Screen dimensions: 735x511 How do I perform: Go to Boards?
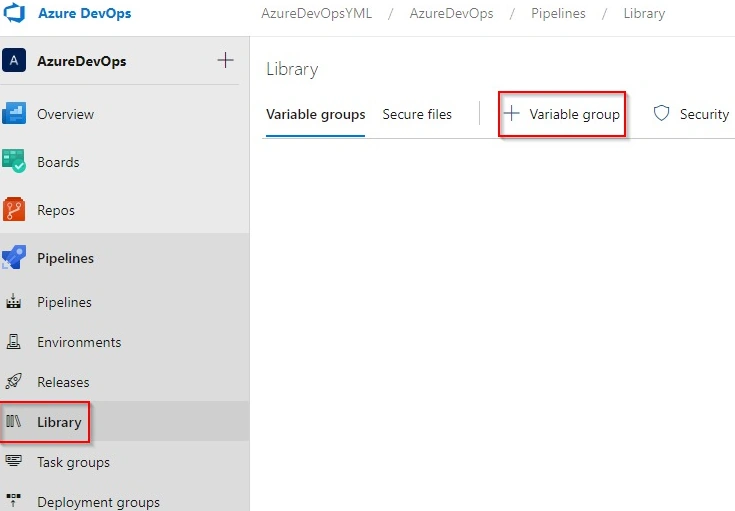pos(58,162)
